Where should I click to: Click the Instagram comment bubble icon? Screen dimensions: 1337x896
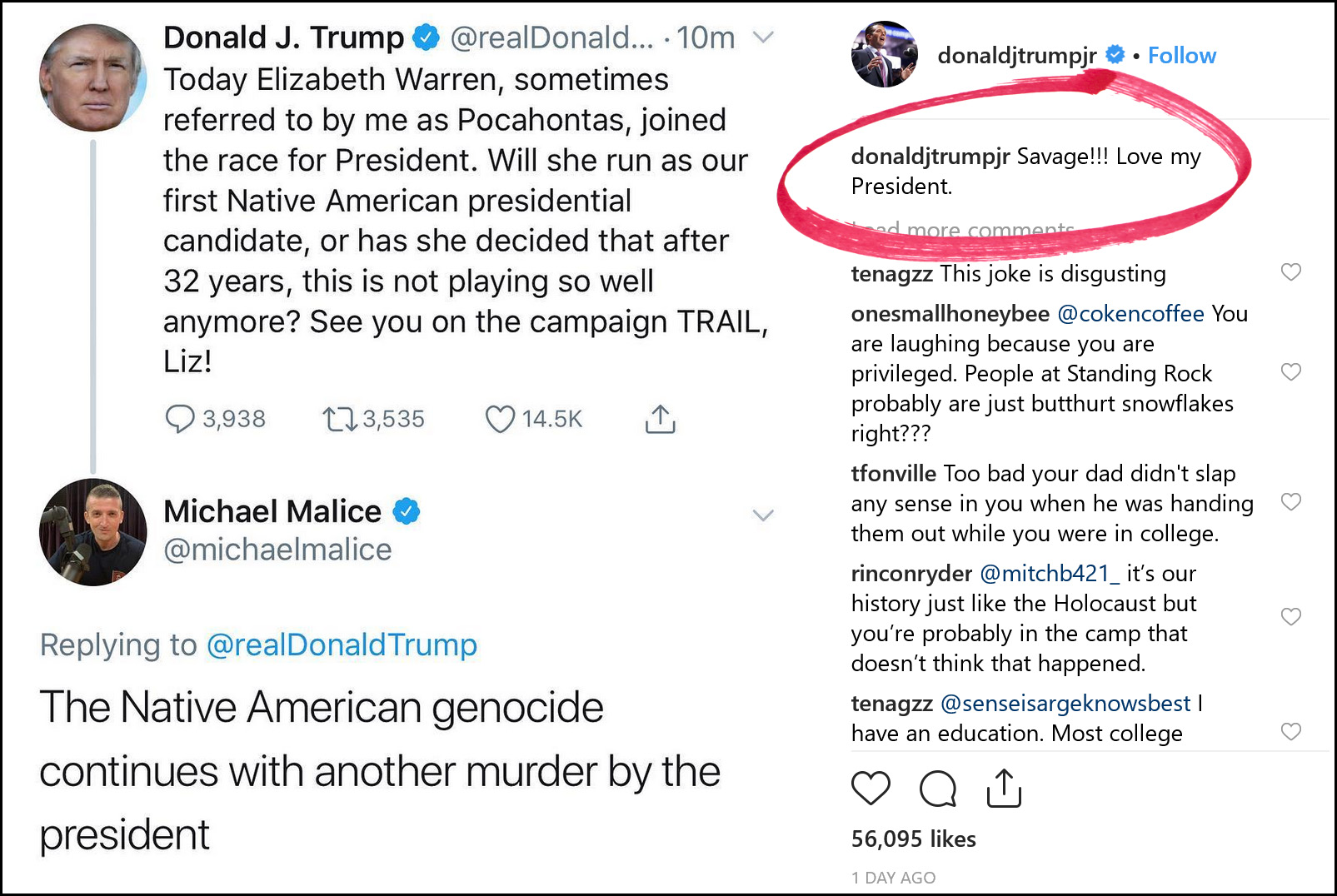[x=938, y=788]
